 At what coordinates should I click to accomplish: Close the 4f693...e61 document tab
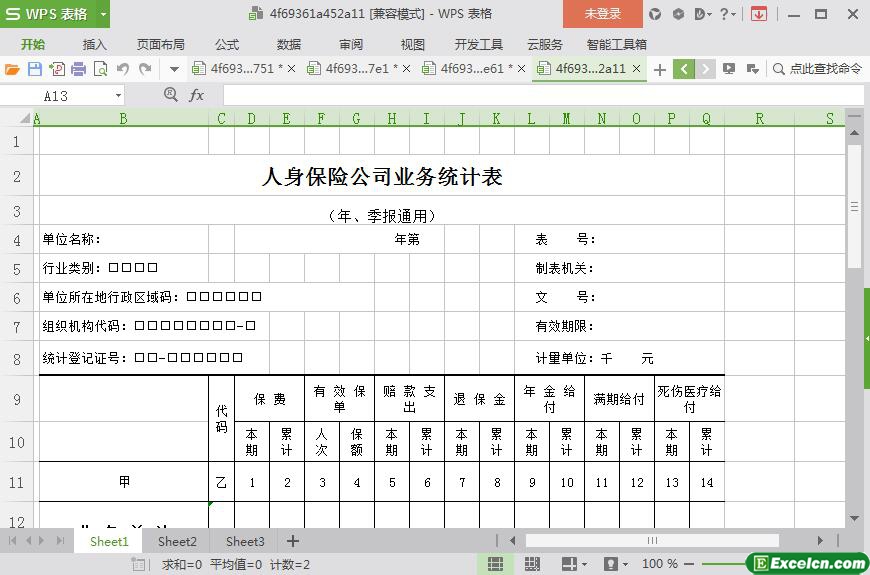(x=521, y=69)
